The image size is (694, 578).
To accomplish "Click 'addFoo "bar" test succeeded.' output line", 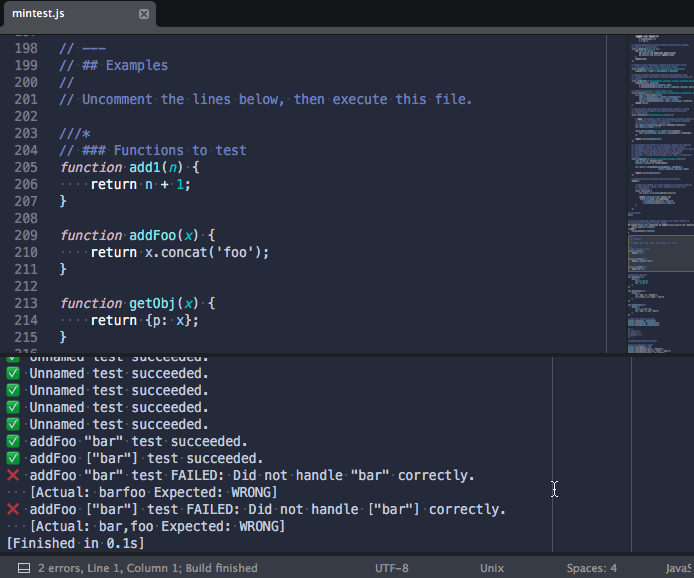I will coord(138,441).
